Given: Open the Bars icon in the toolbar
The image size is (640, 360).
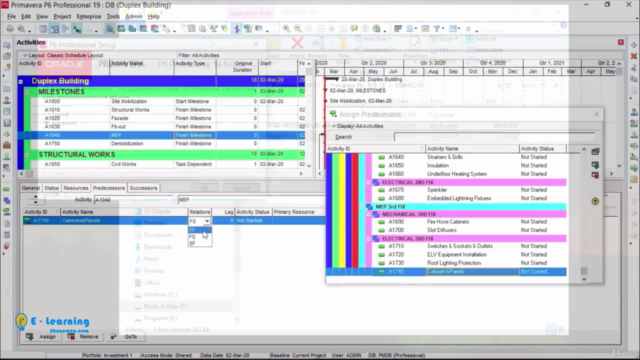Looking at the screenshot, I should [398, 29].
